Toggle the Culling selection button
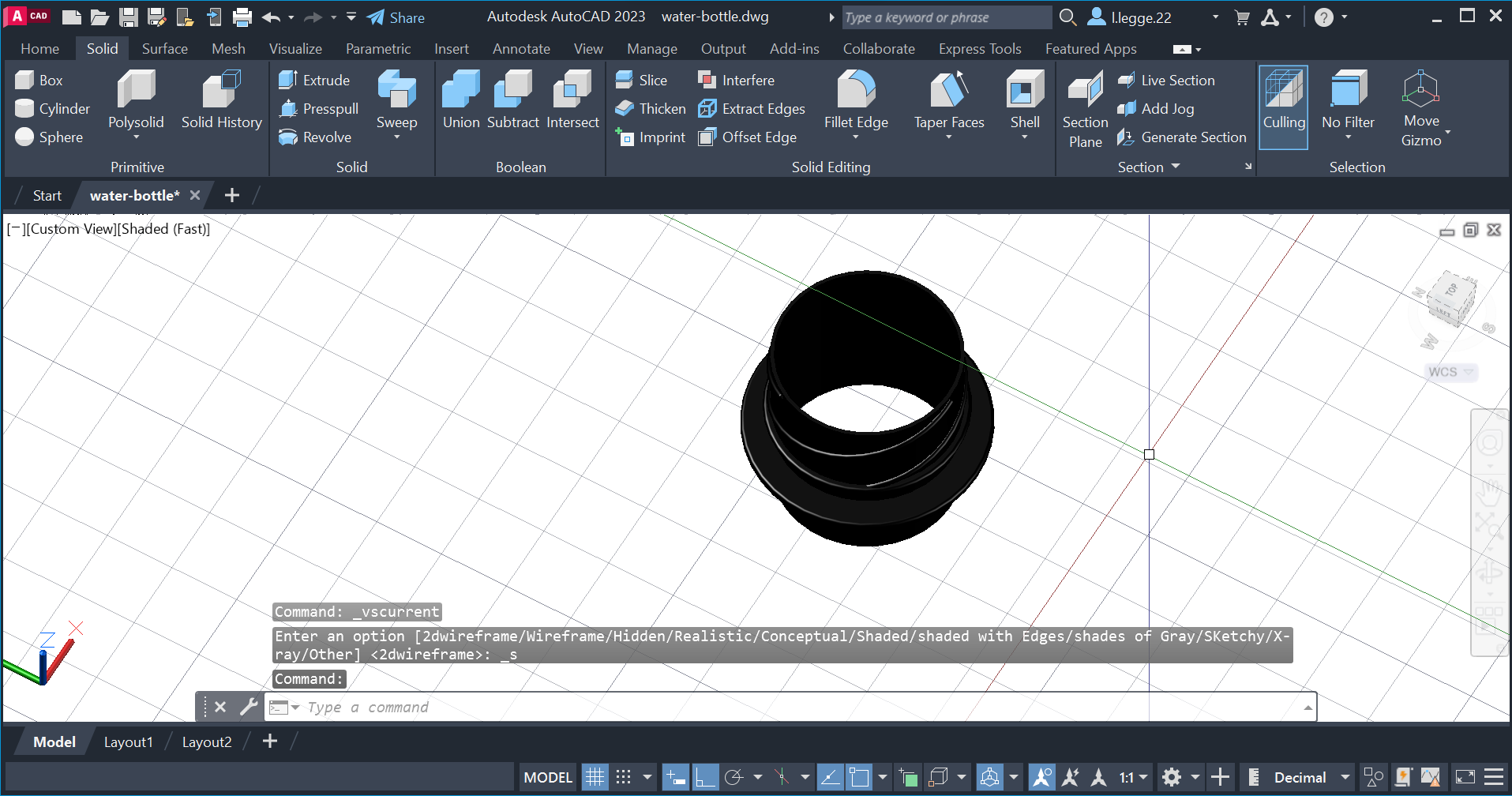The height and width of the screenshot is (796, 1512). tap(1283, 107)
